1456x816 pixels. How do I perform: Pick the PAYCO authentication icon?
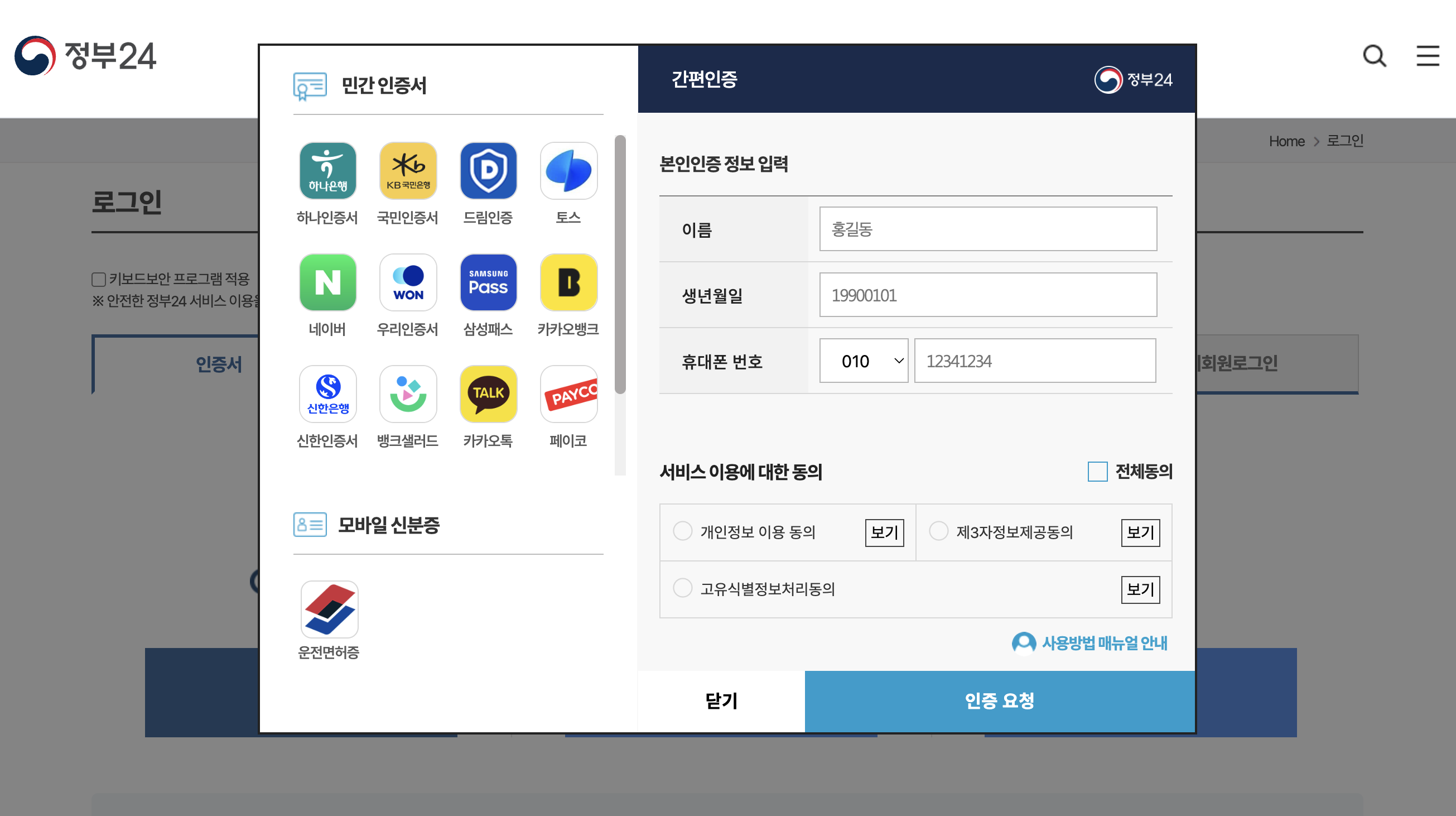click(x=568, y=393)
